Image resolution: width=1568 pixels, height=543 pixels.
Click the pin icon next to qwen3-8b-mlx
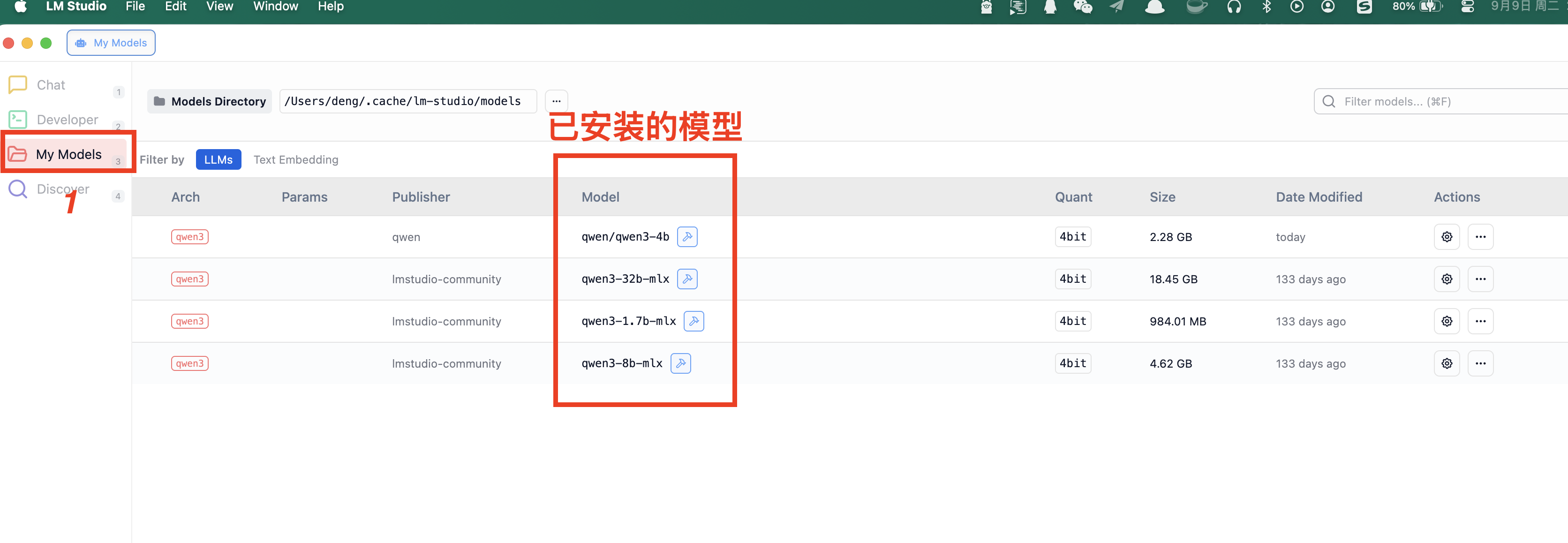click(680, 363)
